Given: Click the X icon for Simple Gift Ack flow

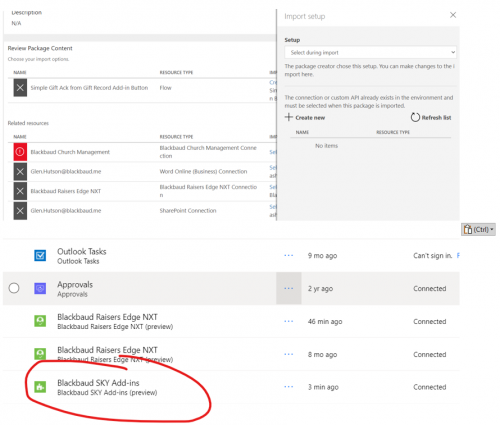Looking at the screenshot, I should coord(20,88).
